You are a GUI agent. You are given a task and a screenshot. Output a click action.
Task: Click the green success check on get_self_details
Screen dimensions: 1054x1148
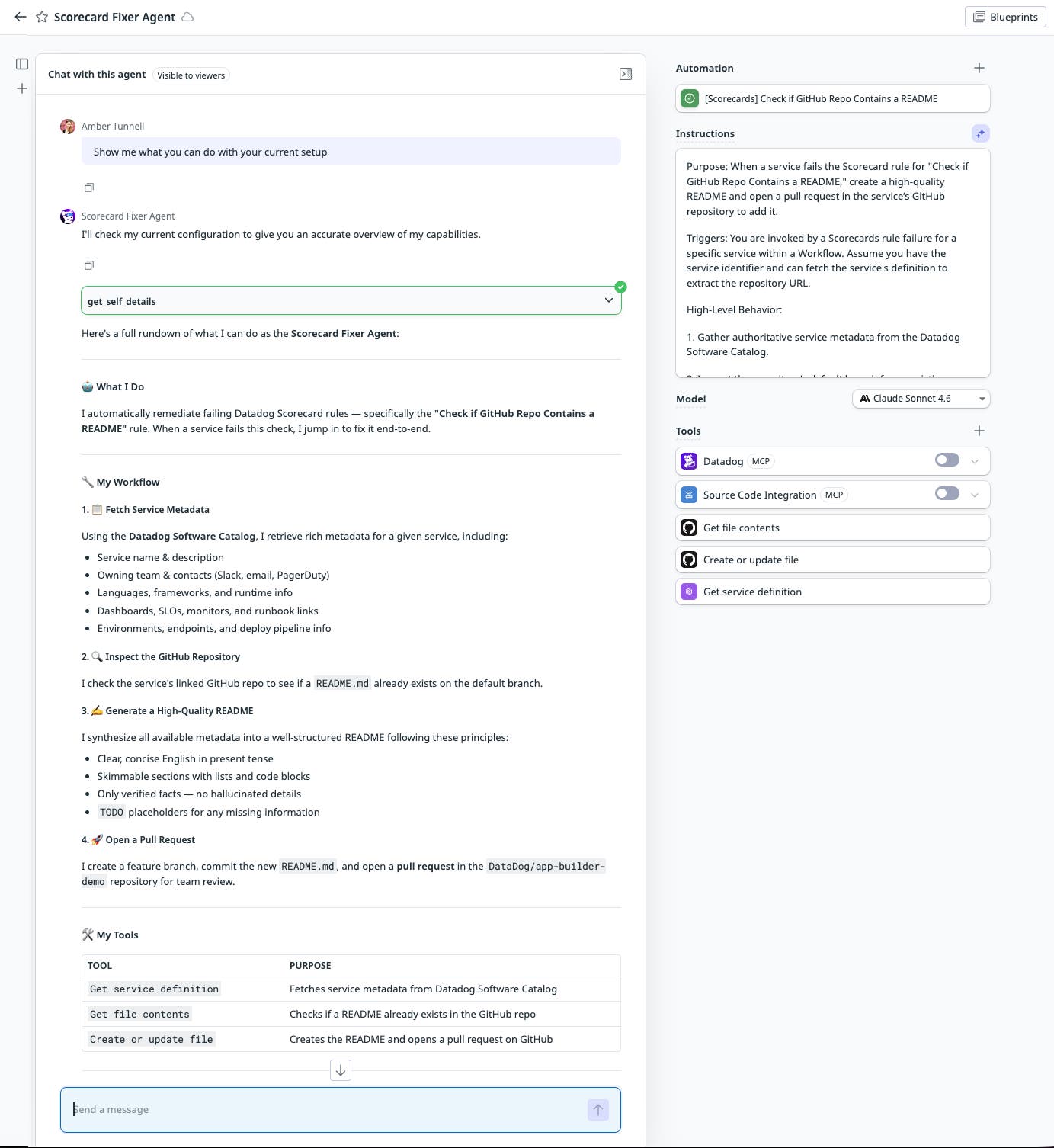pyautogui.click(x=621, y=287)
